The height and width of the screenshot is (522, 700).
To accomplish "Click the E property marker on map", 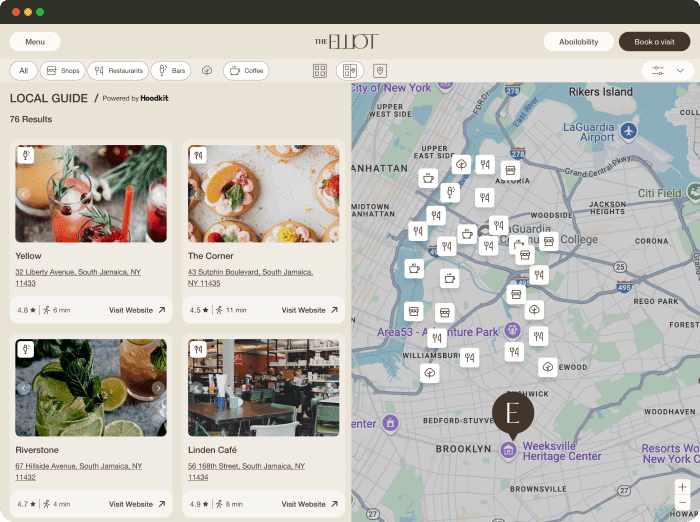I will click(x=513, y=413).
